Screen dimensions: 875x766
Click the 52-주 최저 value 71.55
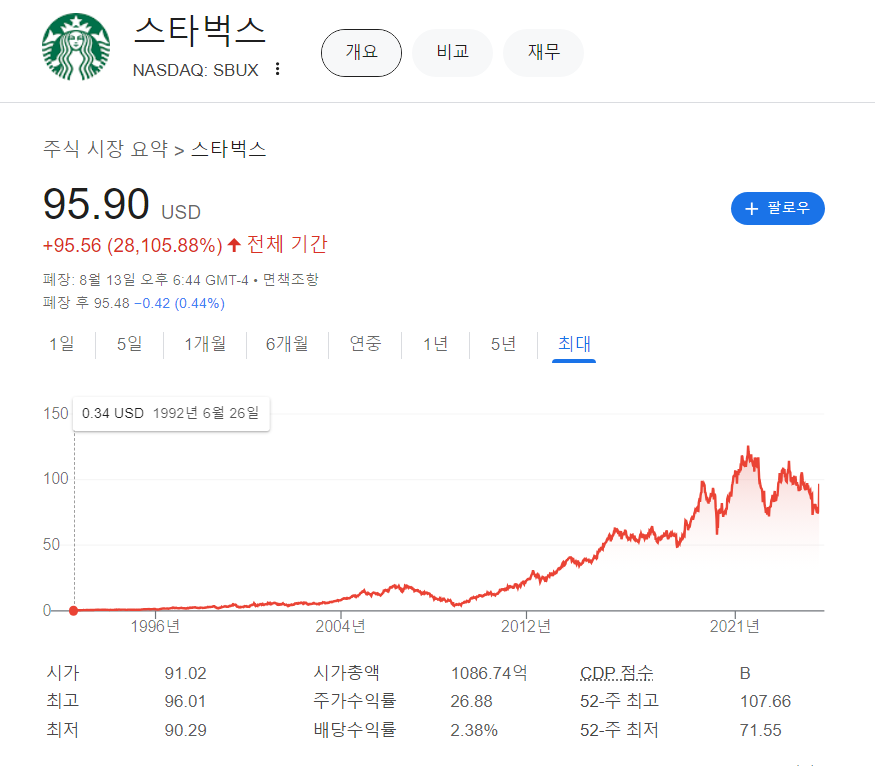[760, 730]
